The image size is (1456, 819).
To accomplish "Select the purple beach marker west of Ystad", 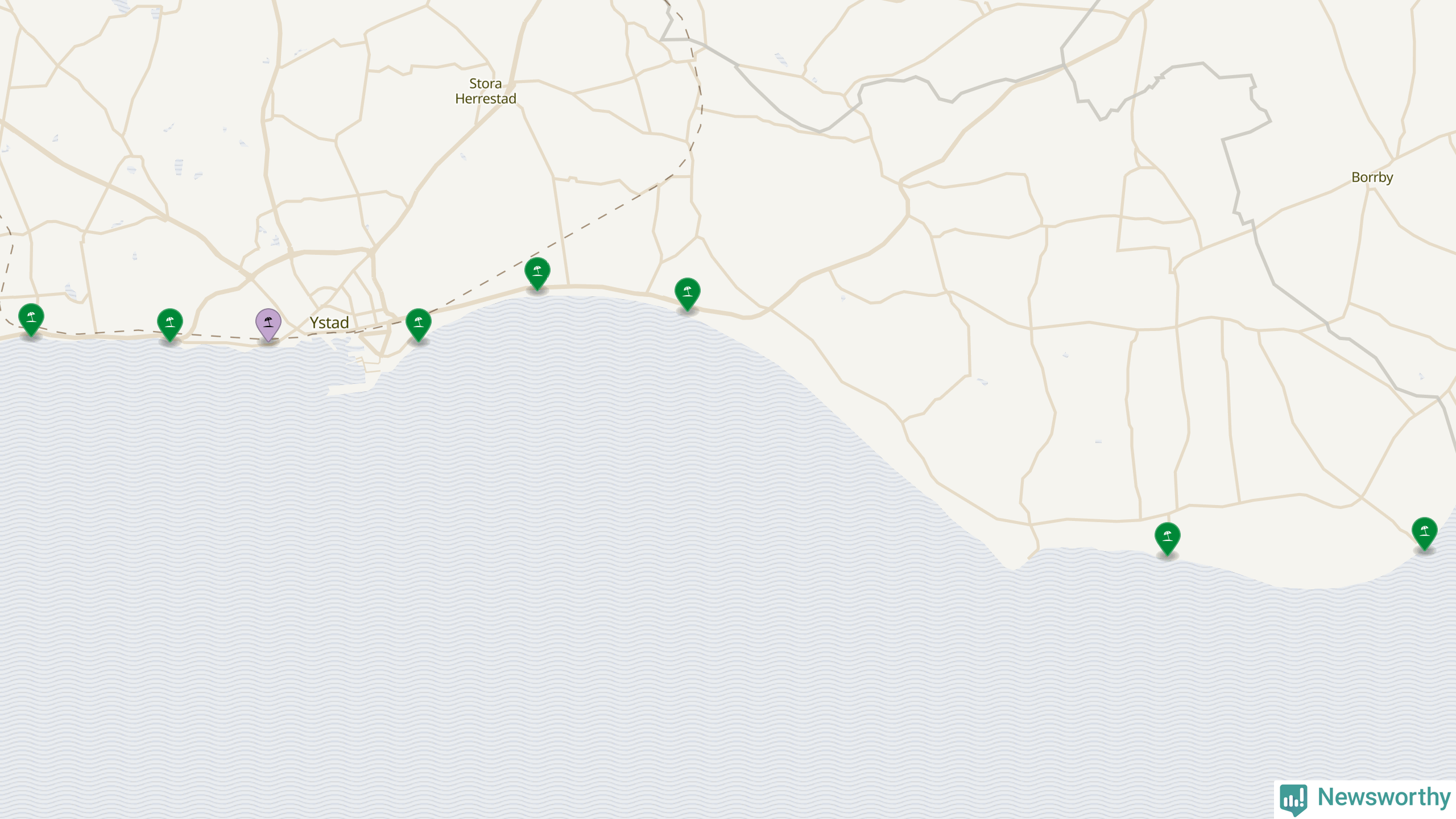I will [268, 324].
